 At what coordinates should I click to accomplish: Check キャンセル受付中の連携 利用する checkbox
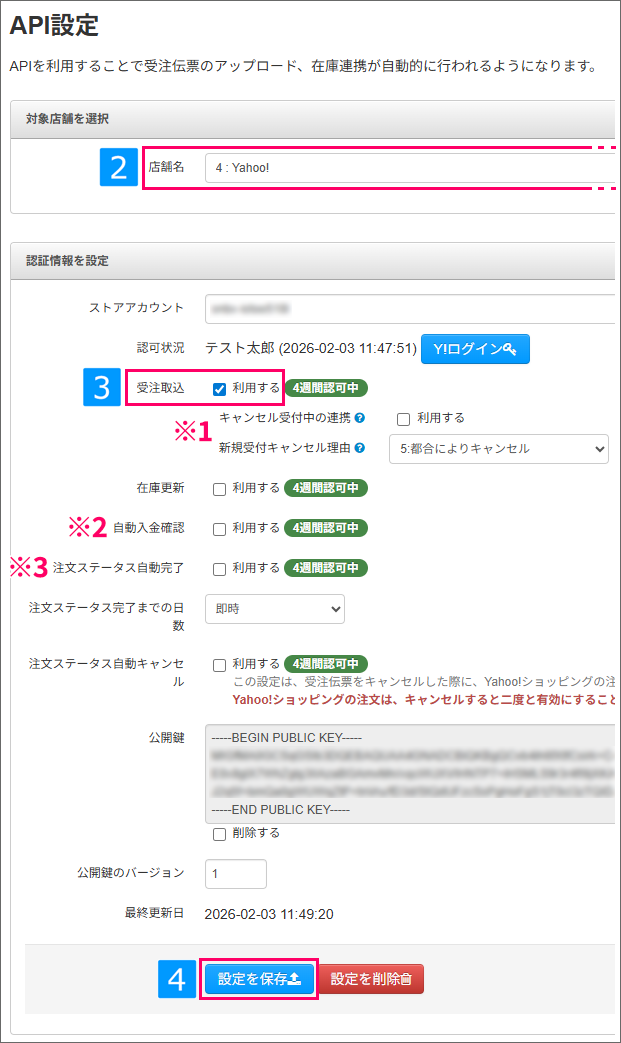[403, 418]
